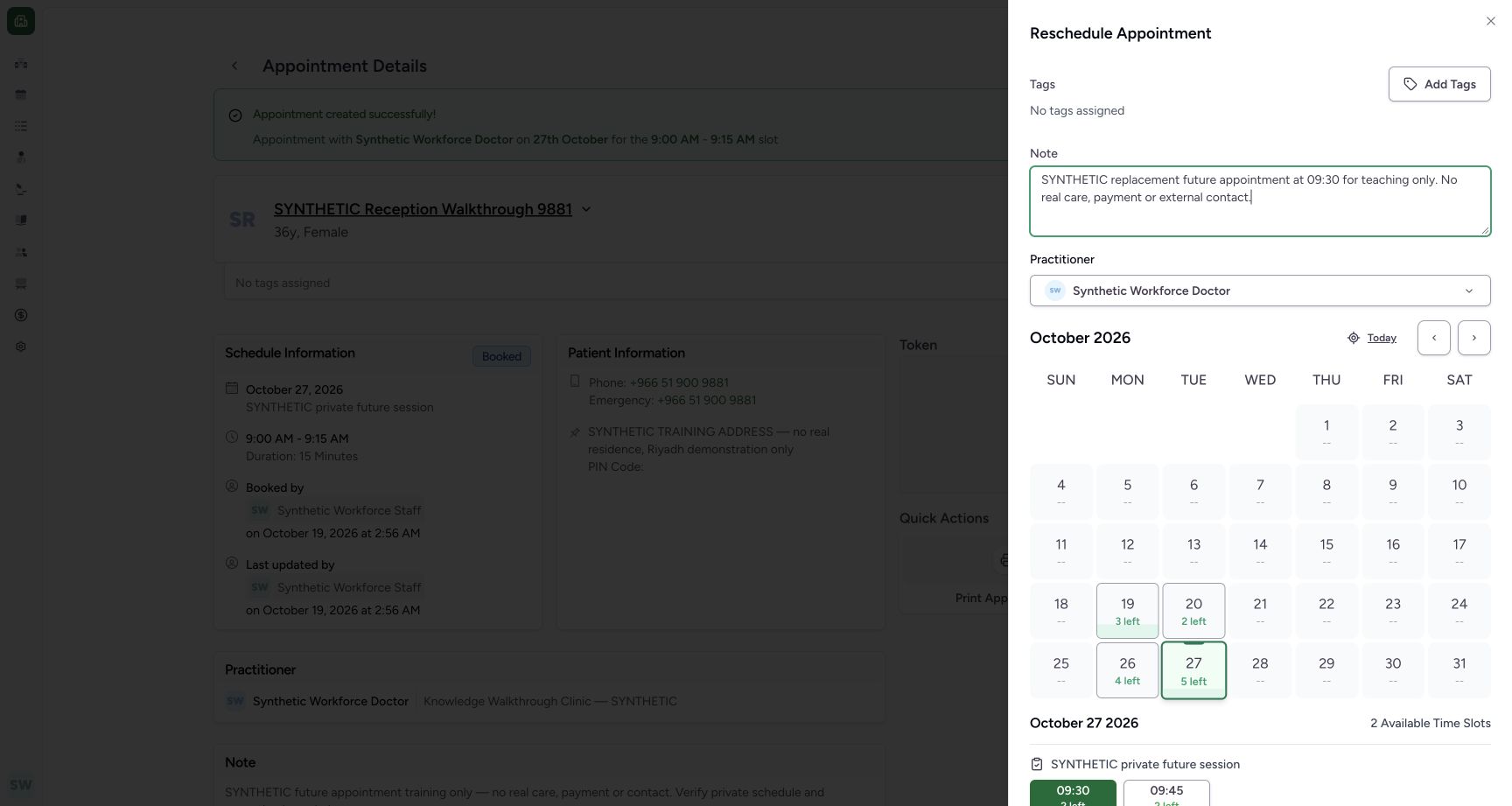Screen dimensions: 1512x806
Task: Open the list icon in the left sidebar
Action: (x=21, y=126)
